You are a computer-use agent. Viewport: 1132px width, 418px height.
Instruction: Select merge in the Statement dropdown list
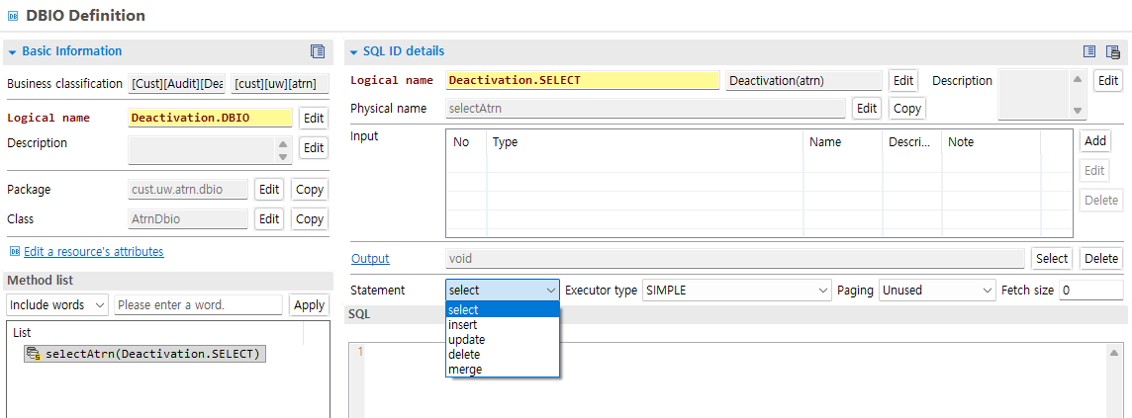465,369
